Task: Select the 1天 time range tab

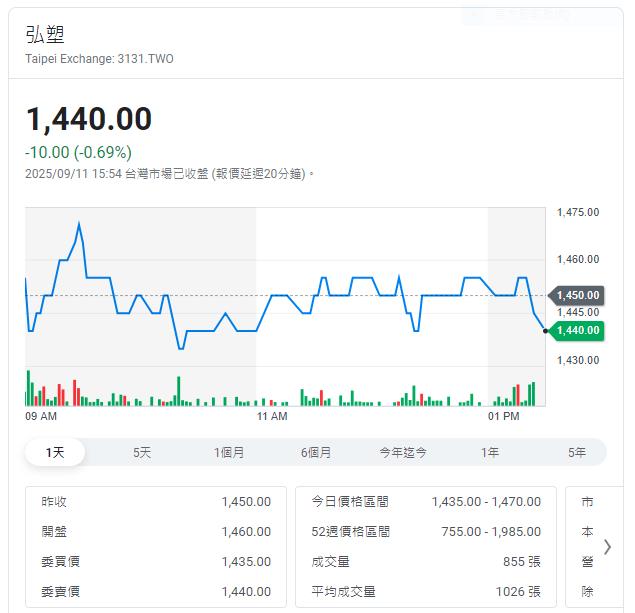Action: (55, 452)
